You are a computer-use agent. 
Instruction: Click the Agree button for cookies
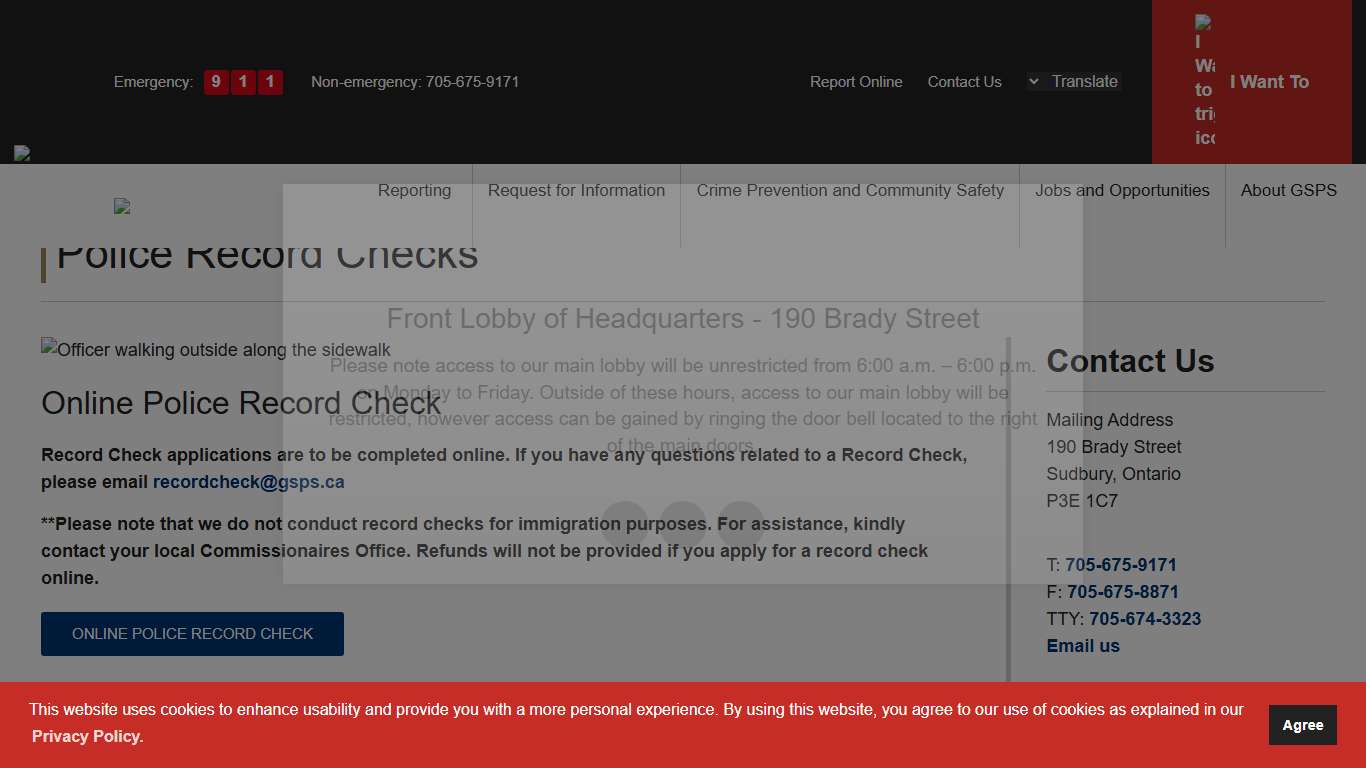click(x=1302, y=725)
